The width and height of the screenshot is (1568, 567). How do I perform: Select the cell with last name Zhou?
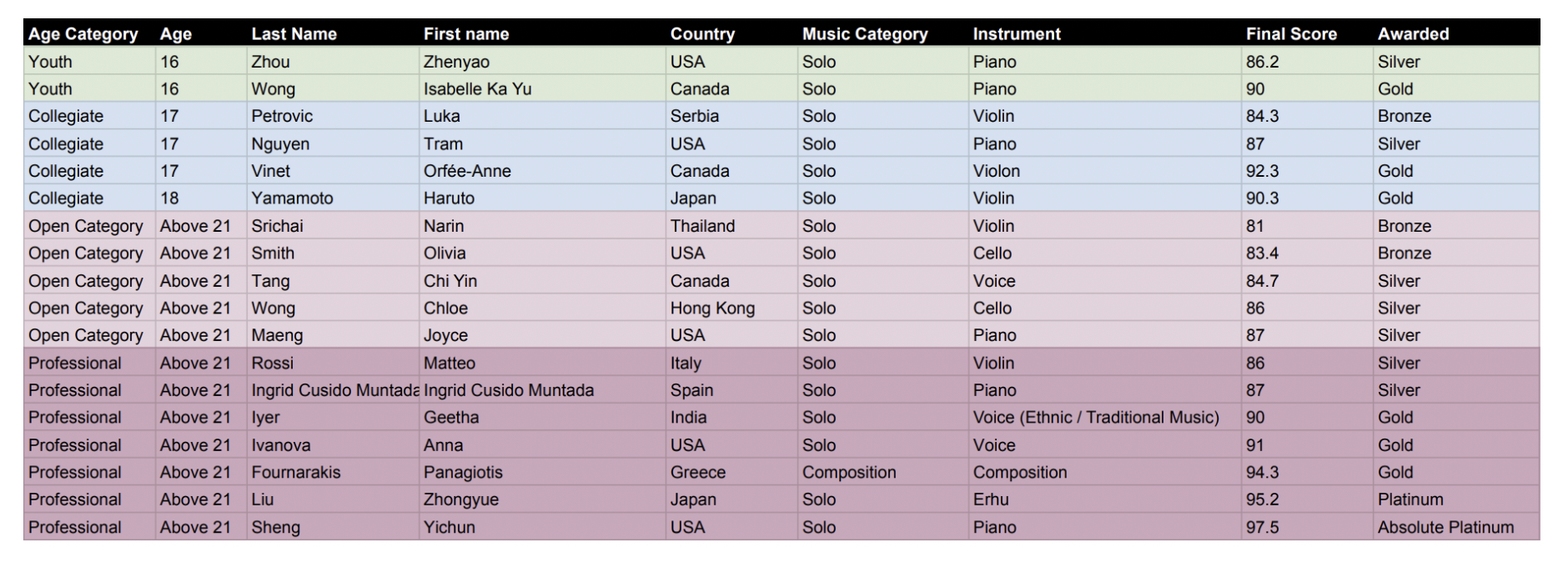270,62
